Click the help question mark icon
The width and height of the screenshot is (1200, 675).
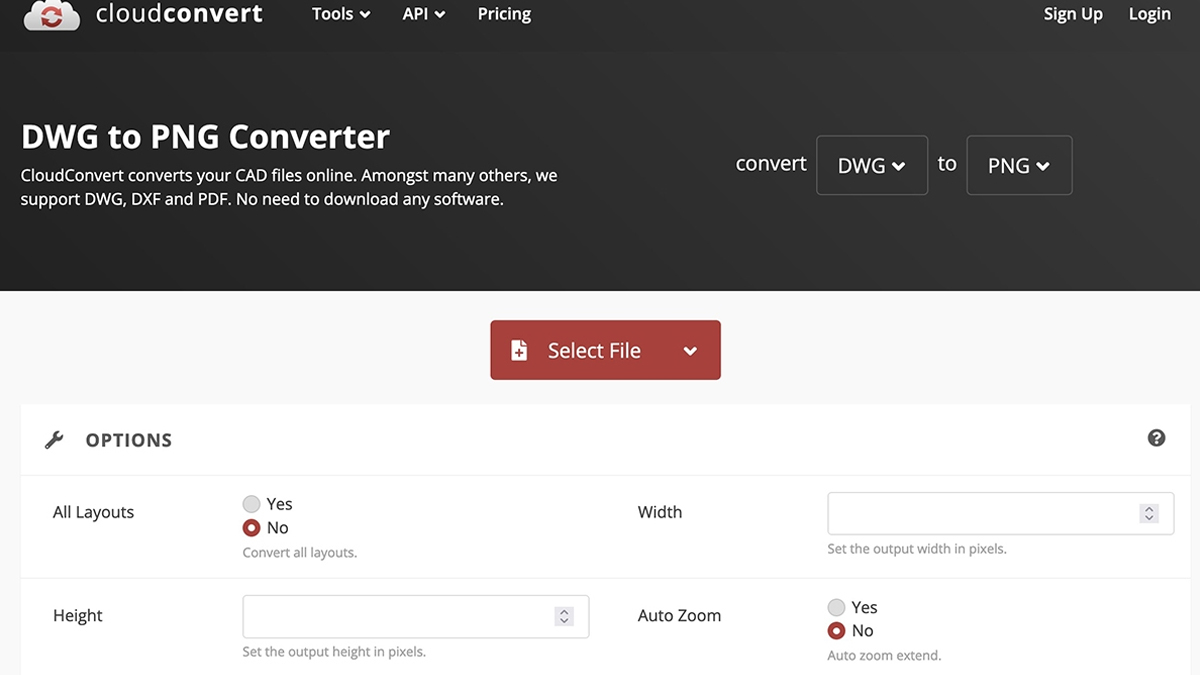tap(1156, 438)
